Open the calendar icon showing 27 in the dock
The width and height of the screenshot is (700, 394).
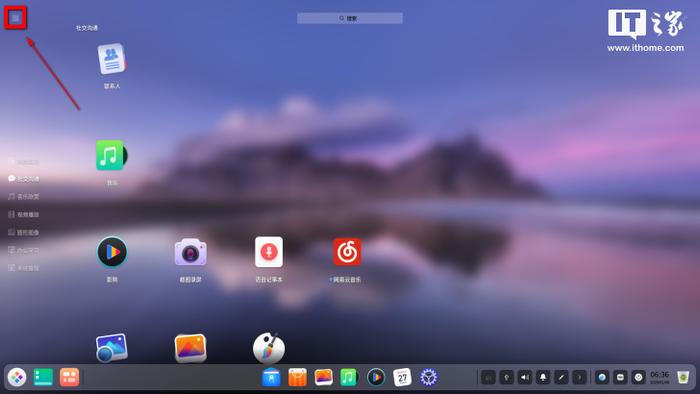point(402,377)
